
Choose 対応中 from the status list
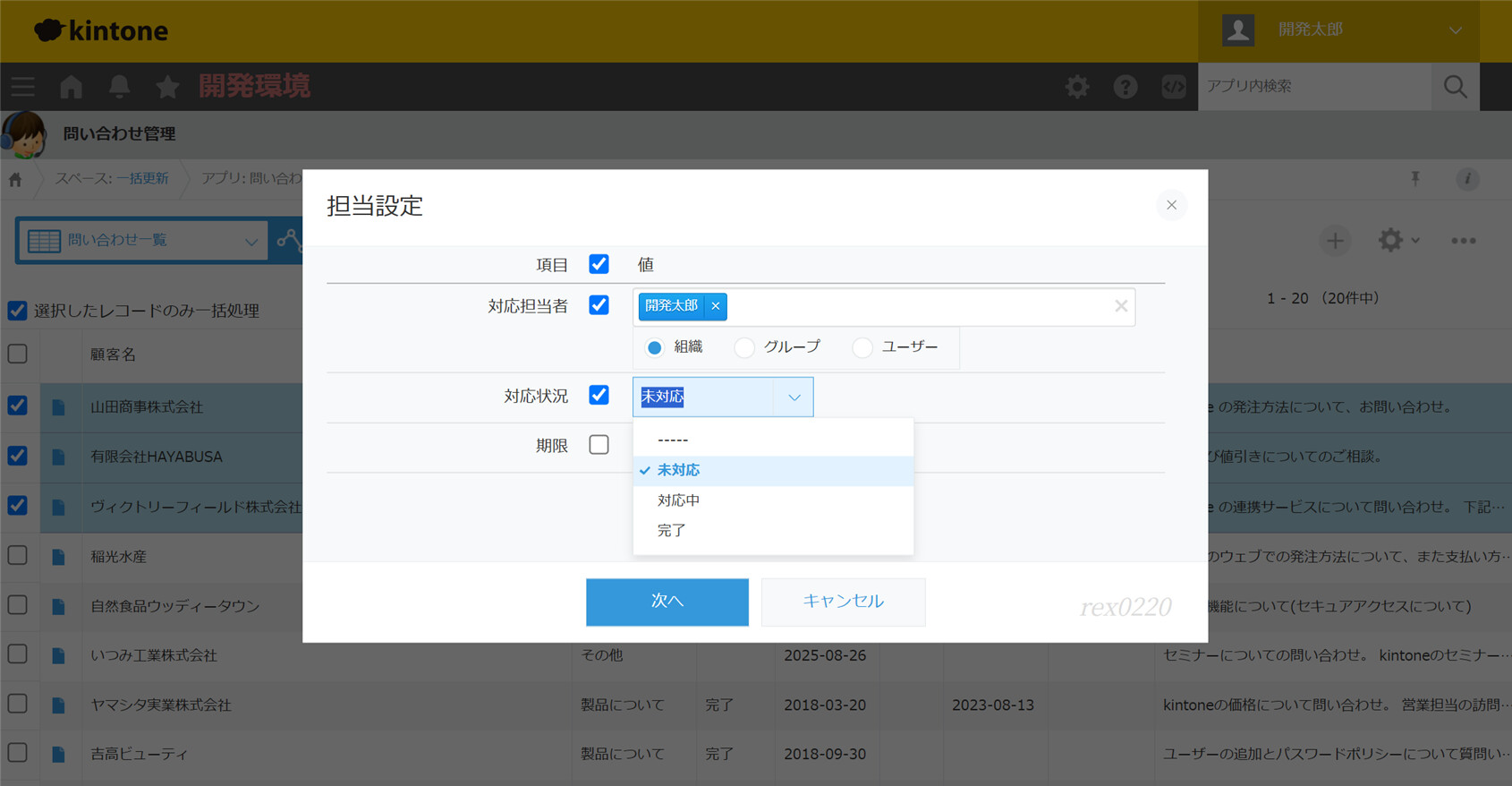point(679,500)
